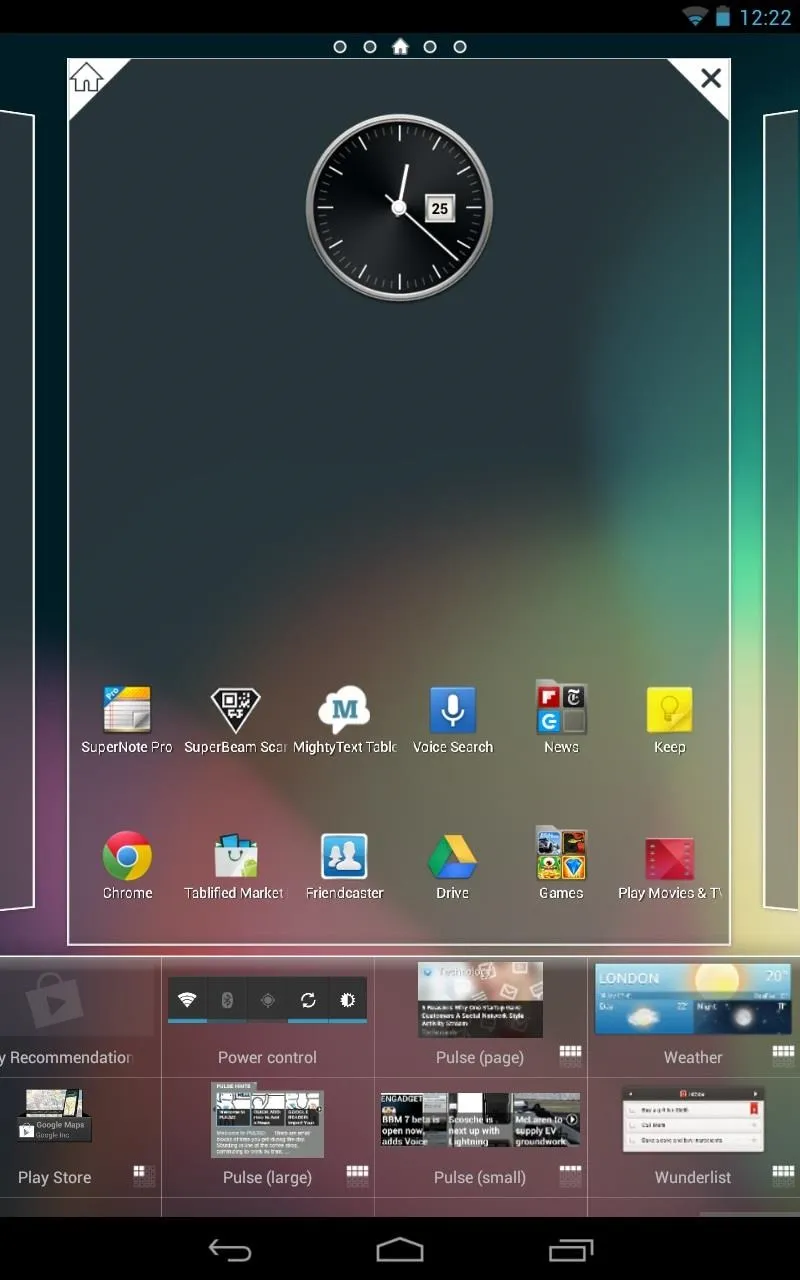Choose the Pulse (large) widget thumbnail
This screenshot has height=1280, width=800.
point(267,1120)
